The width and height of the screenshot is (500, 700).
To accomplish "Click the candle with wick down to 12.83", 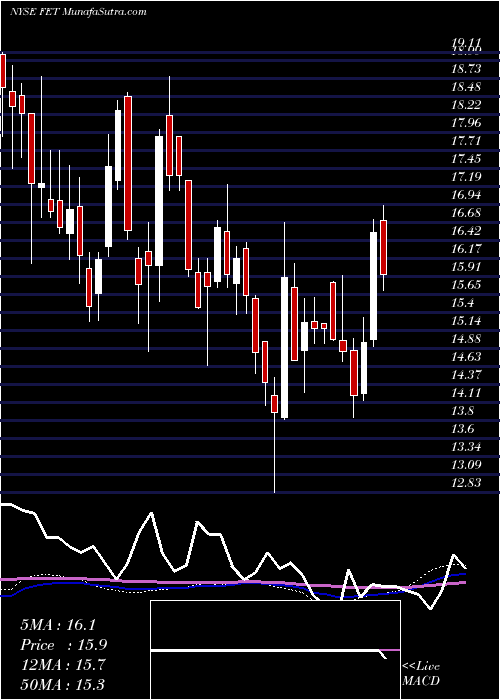I will pos(274,404).
